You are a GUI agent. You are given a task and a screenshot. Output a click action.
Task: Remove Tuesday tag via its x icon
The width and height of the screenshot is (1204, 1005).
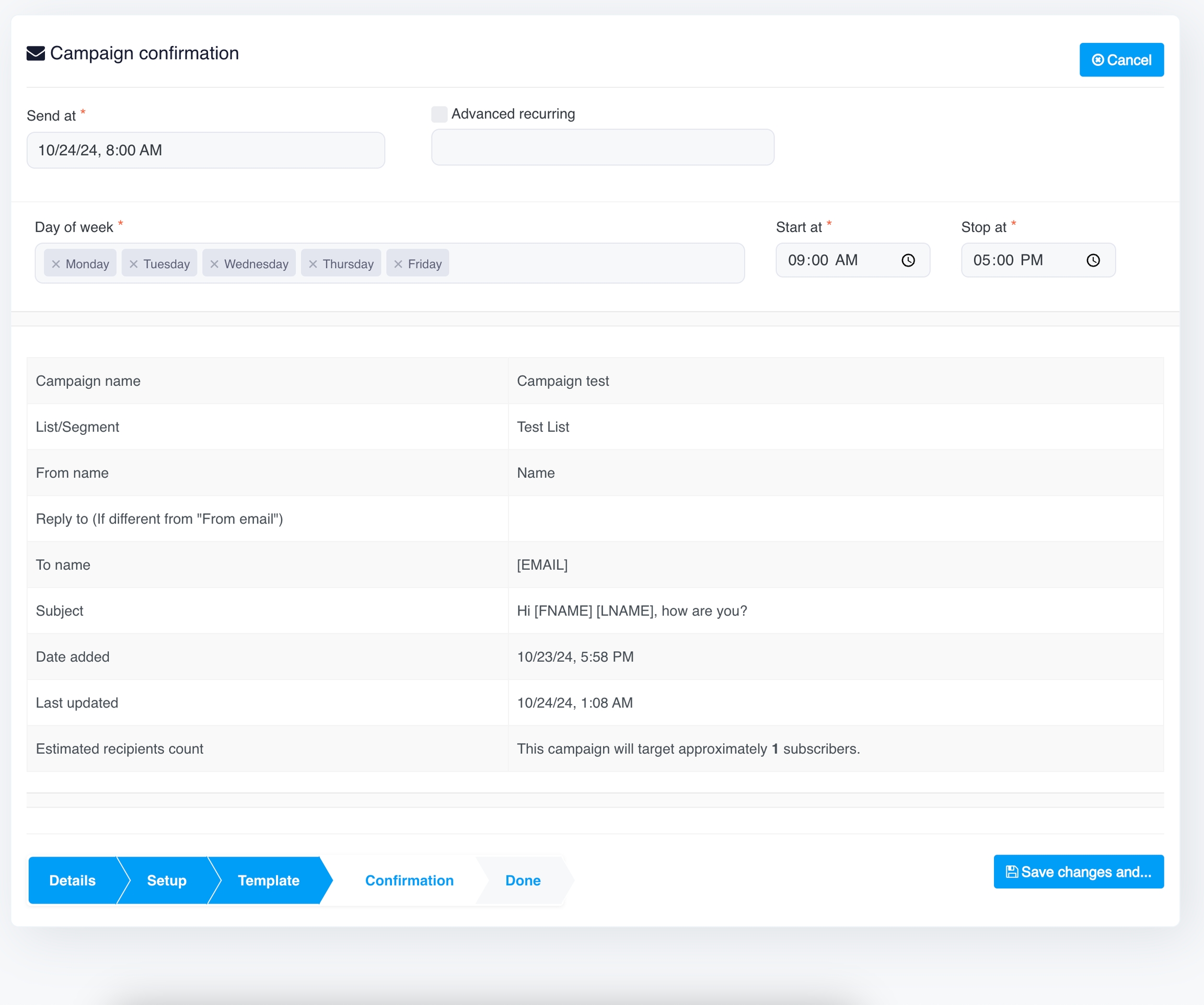coord(134,264)
